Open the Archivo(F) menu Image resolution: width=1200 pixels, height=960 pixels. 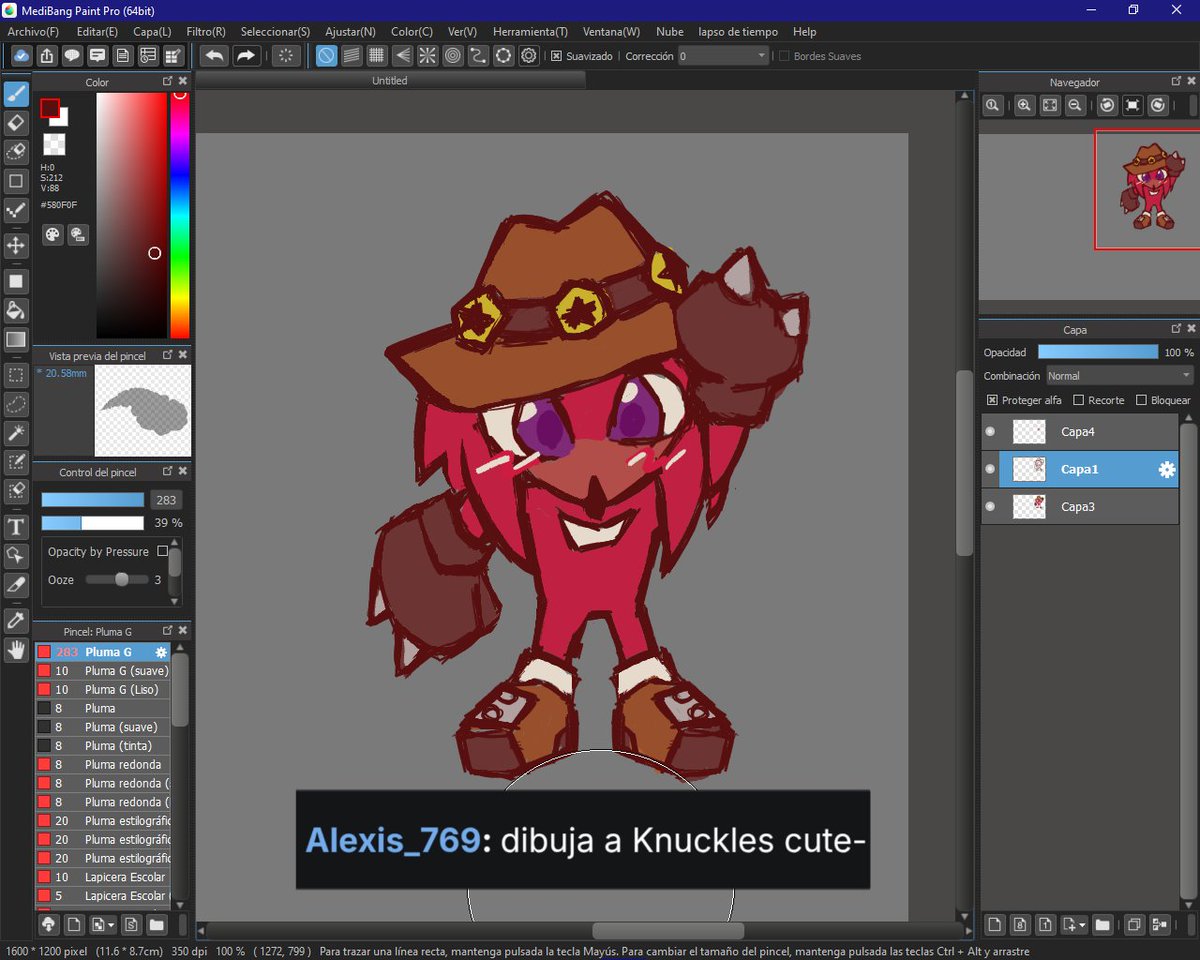pos(33,32)
